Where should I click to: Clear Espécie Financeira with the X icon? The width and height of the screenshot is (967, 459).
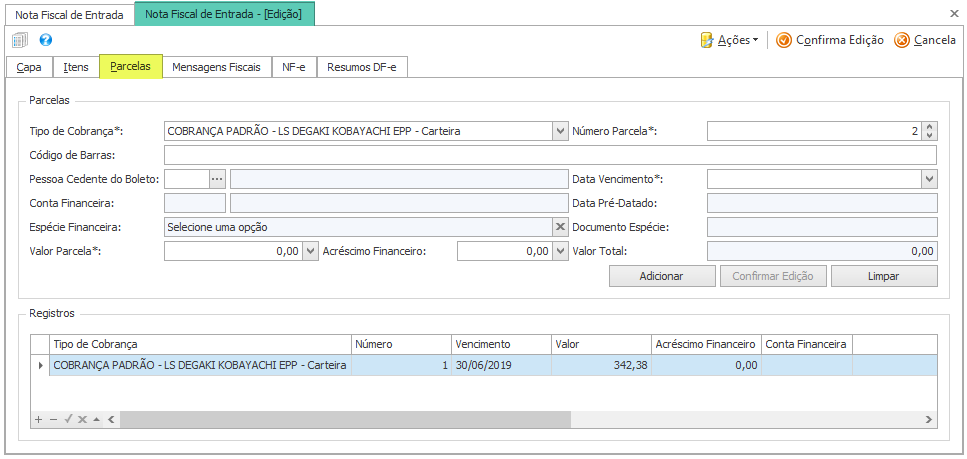[x=560, y=227]
